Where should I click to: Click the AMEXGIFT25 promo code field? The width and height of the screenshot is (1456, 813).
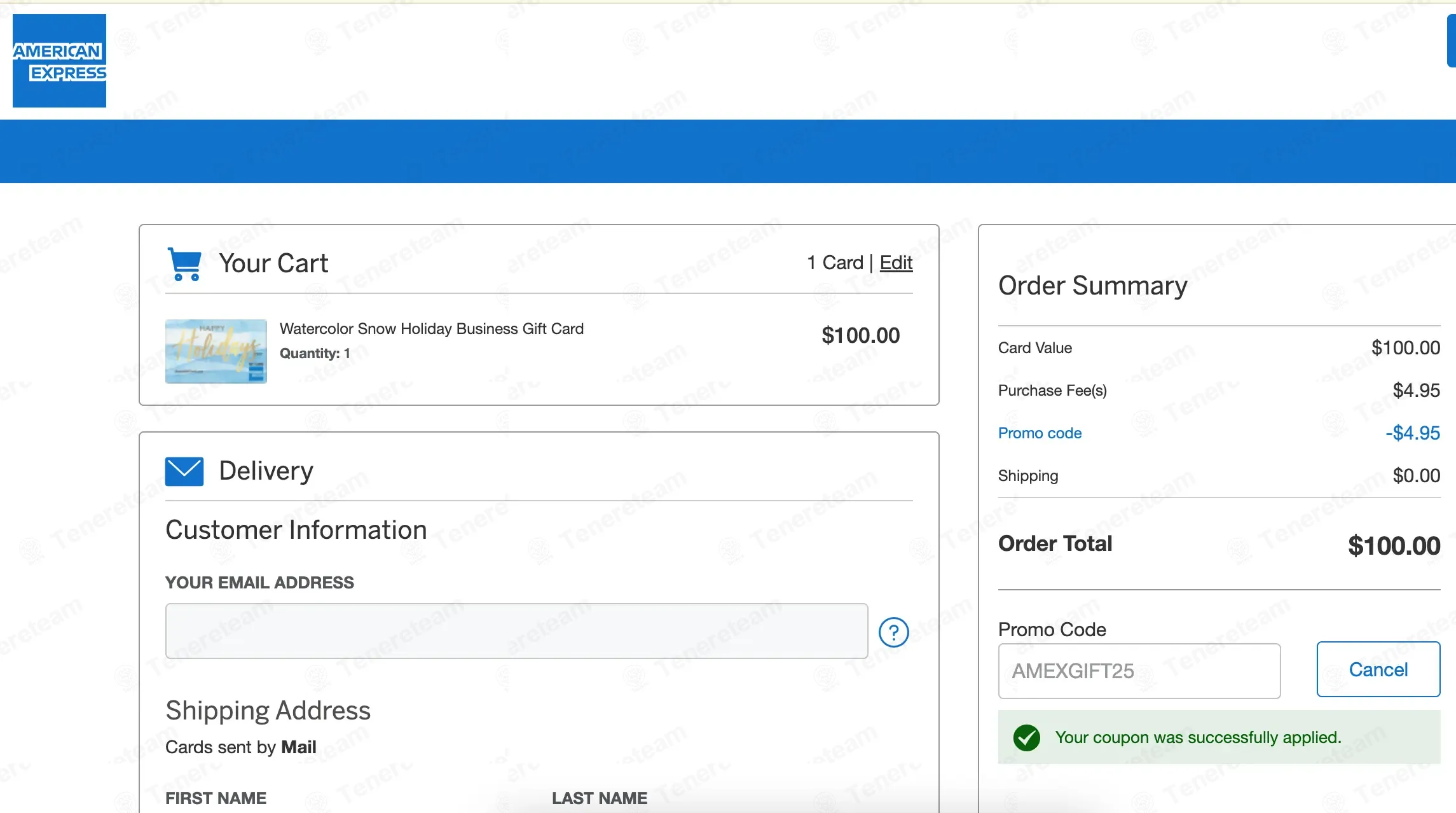(1139, 671)
